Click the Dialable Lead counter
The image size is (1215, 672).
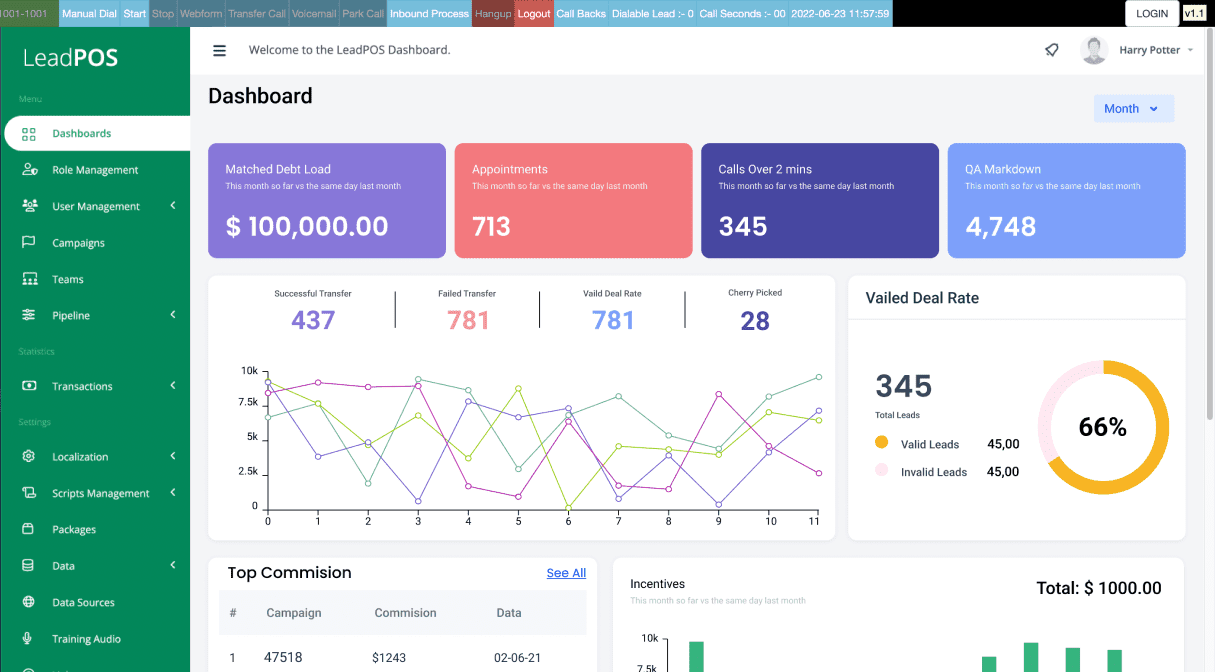653,14
